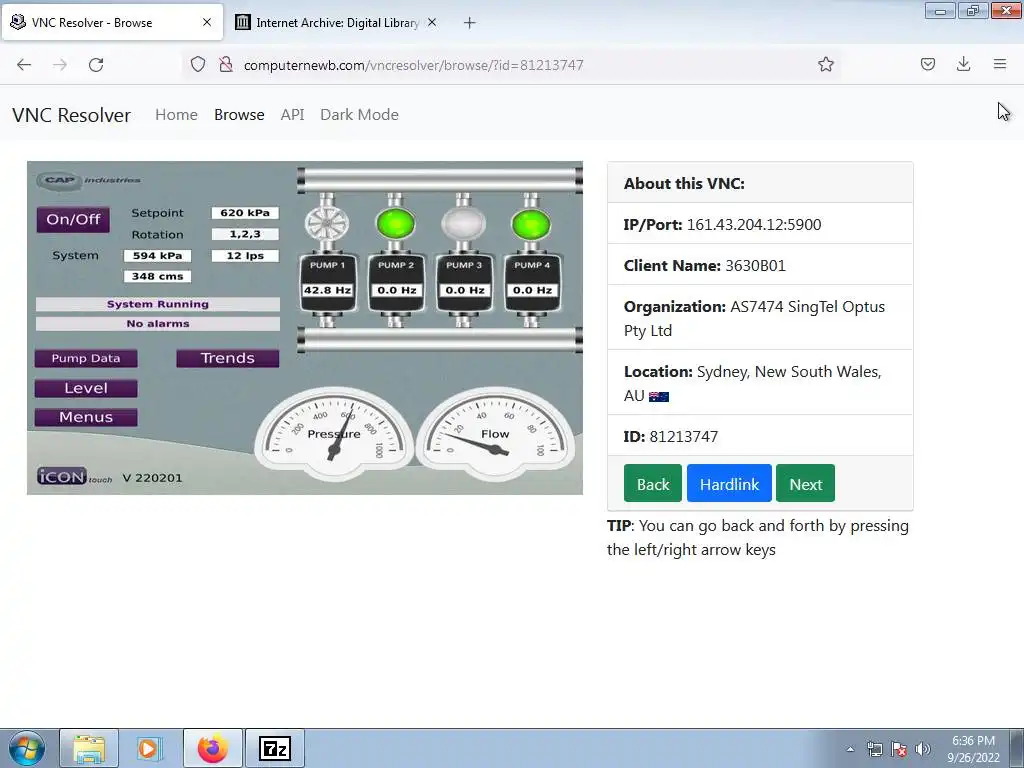The image size is (1024, 768).
Task: Open the Pocket save icon
Action: 927,64
